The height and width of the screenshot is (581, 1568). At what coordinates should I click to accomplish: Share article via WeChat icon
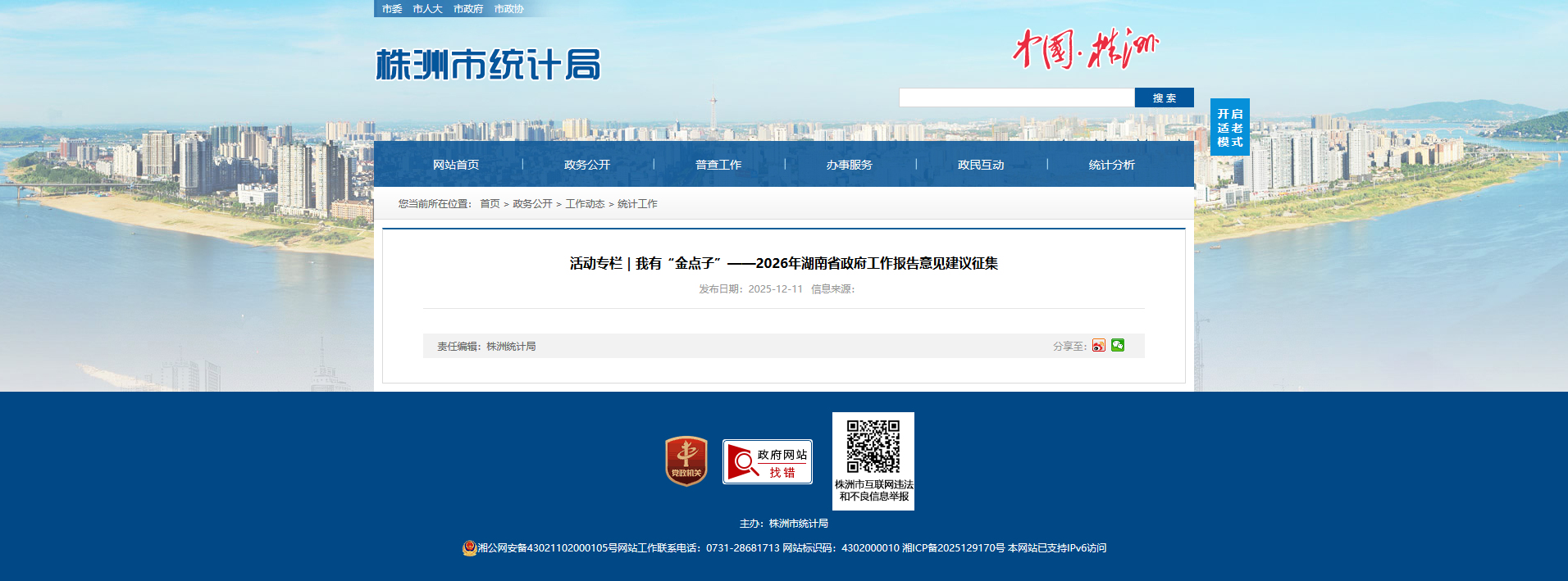point(1118,345)
